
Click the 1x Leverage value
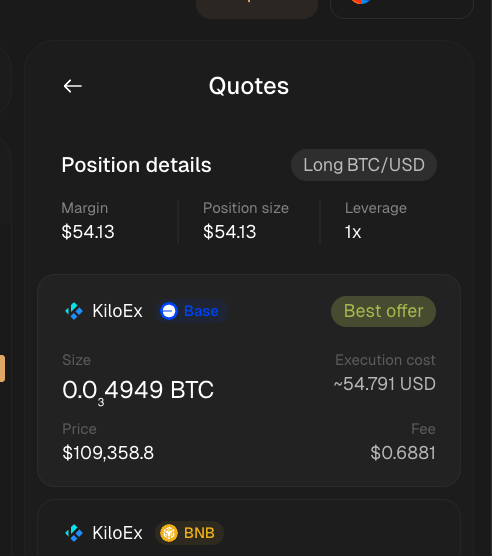click(x=353, y=232)
